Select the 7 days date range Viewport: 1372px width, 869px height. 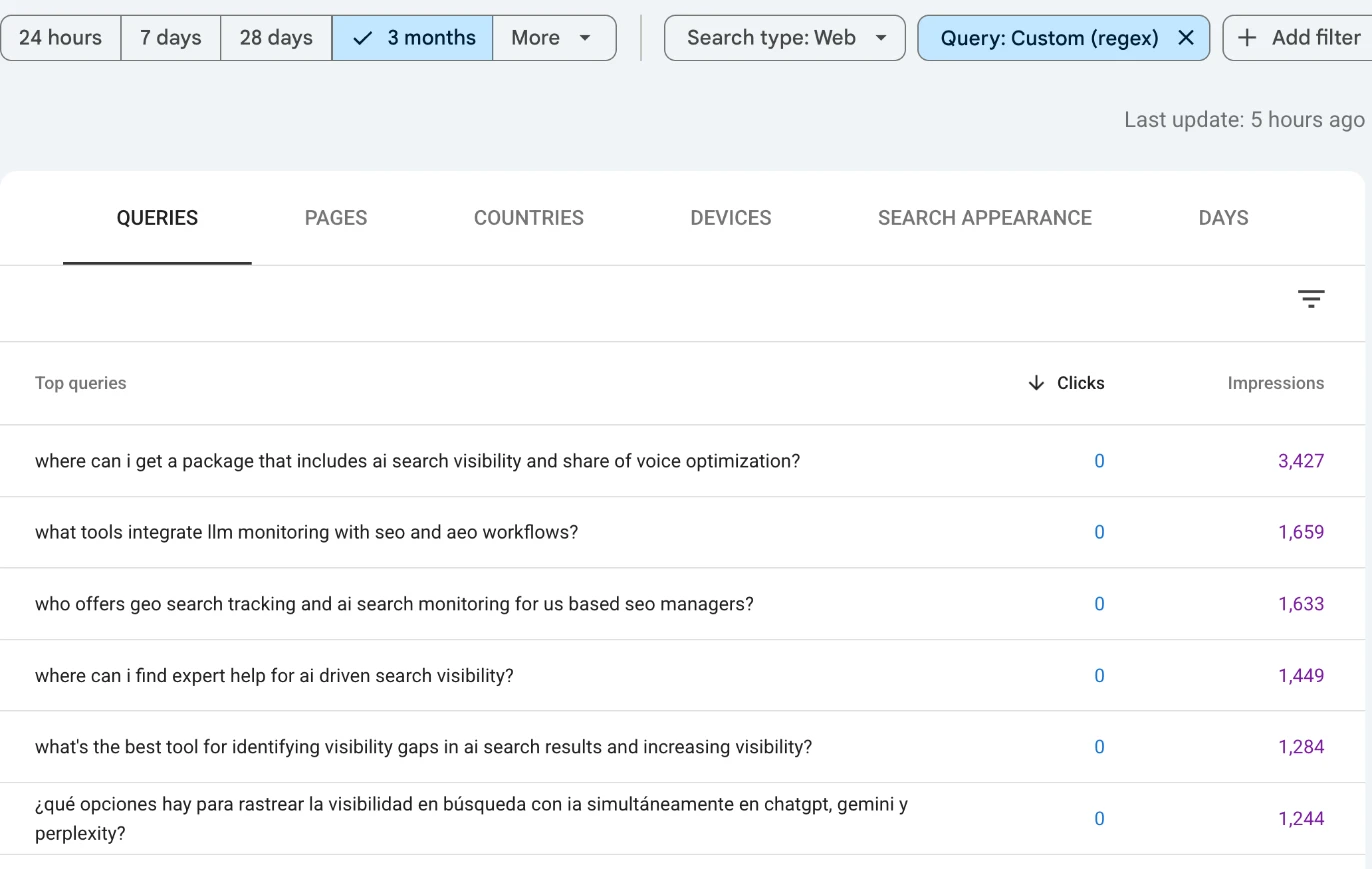pyautogui.click(x=170, y=38)
